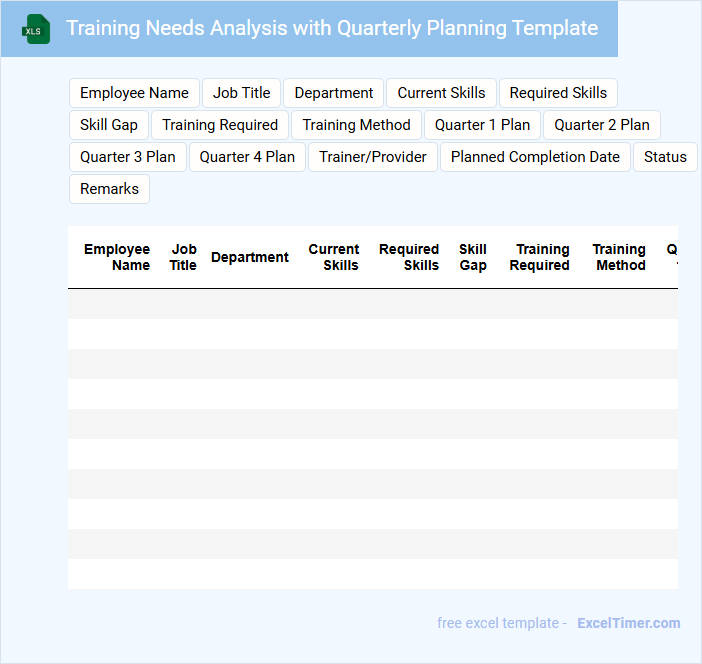Click the Remarks tag
The image size is (702, 664).
click(x=109, y=189)
